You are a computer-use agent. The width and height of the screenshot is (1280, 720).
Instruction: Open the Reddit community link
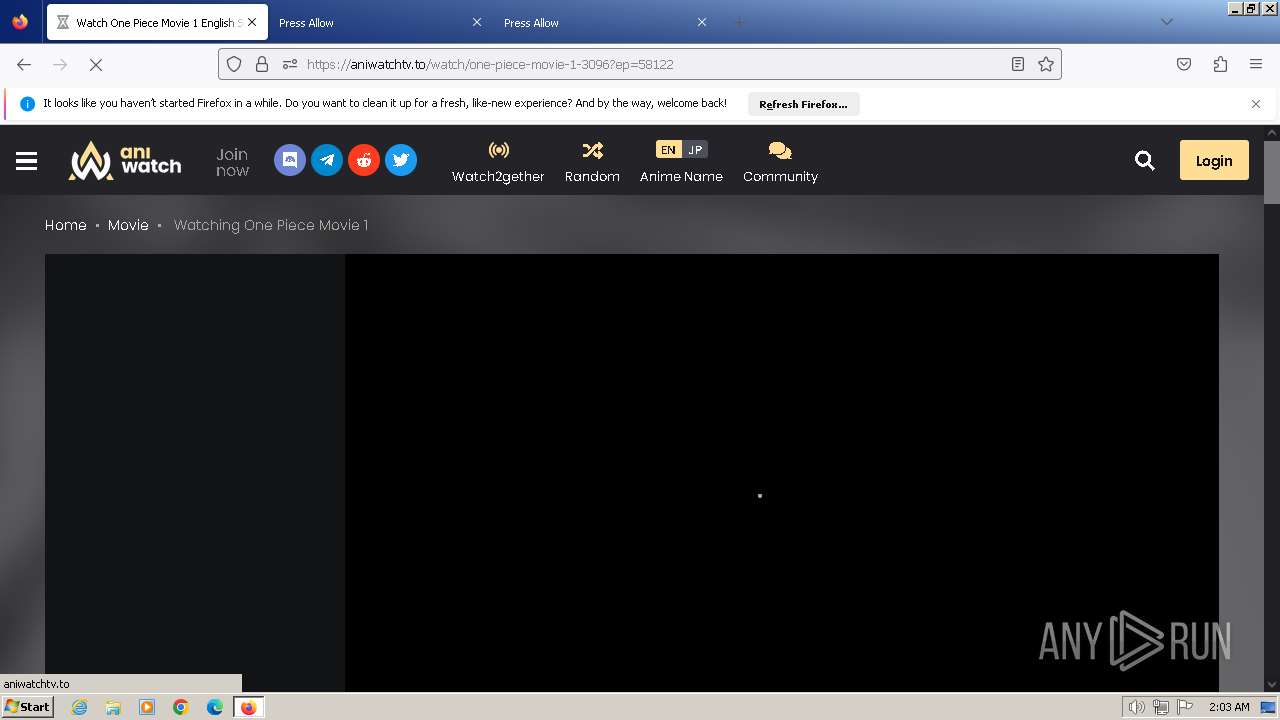[364, 160]
